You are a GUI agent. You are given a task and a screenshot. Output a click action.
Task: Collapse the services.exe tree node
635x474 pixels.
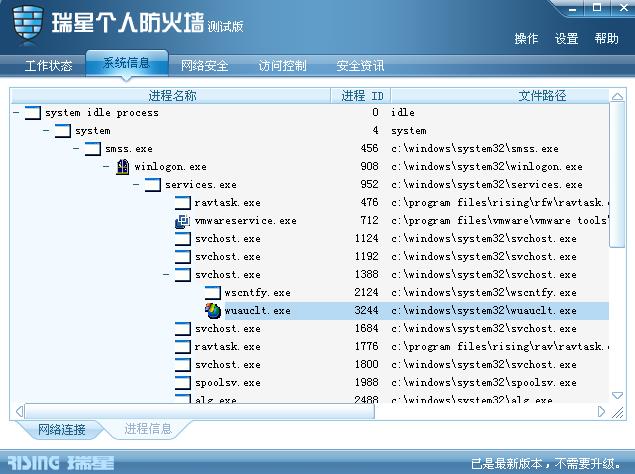pyautogui.click(x=136, y=185)
